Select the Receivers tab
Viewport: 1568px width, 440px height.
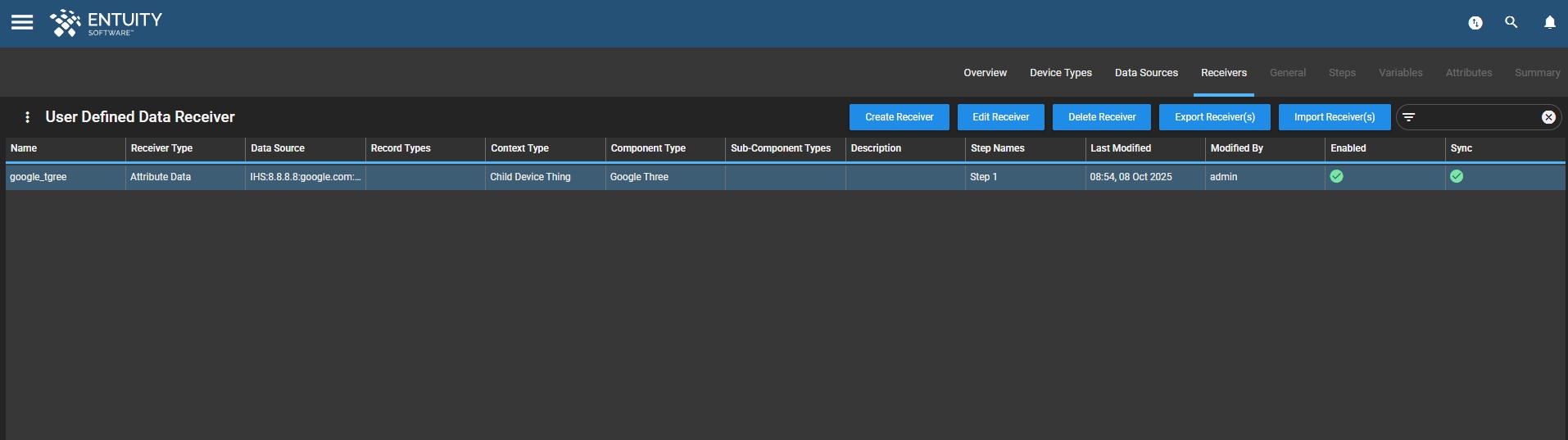click(x=1224, y=73)
